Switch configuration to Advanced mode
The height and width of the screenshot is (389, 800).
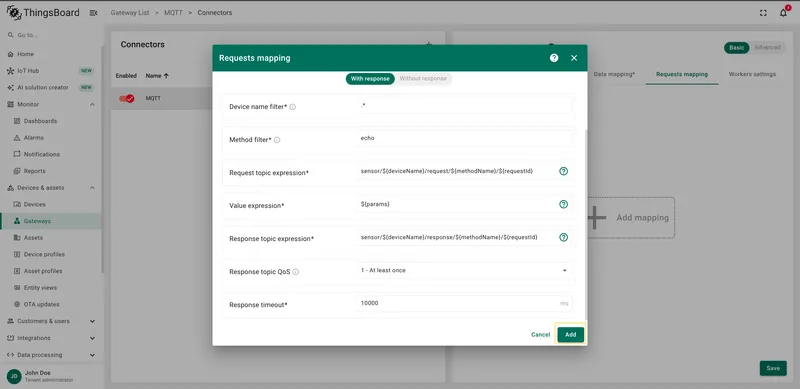tap(767, 47)
